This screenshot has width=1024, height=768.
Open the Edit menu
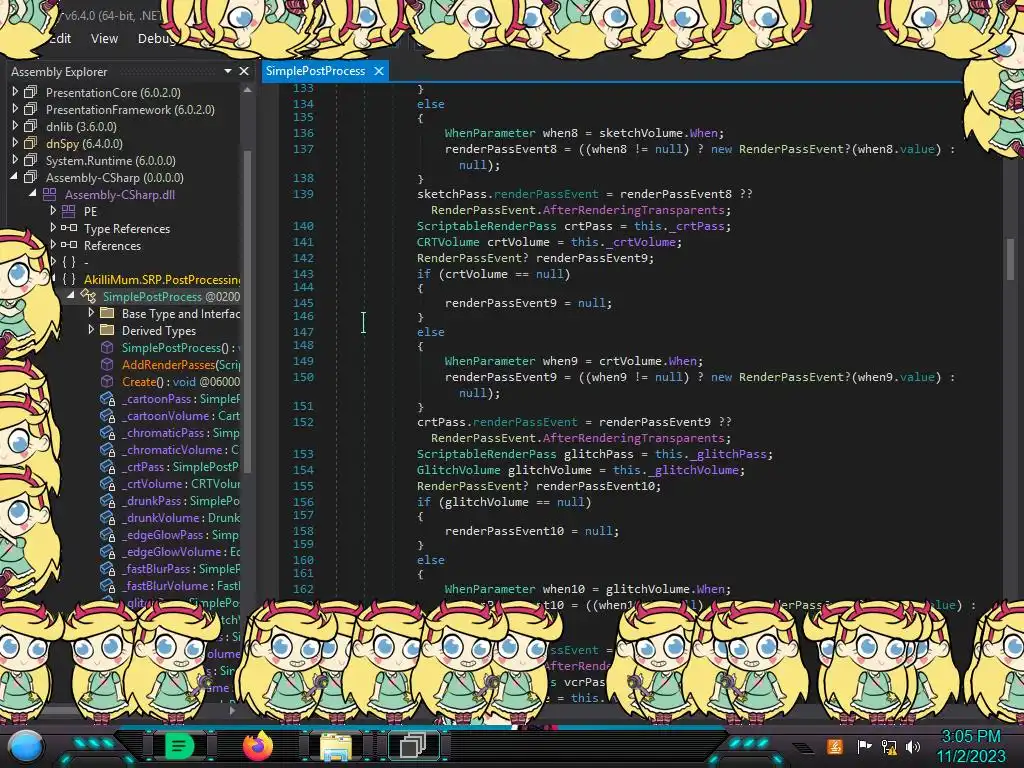[60, 39]
